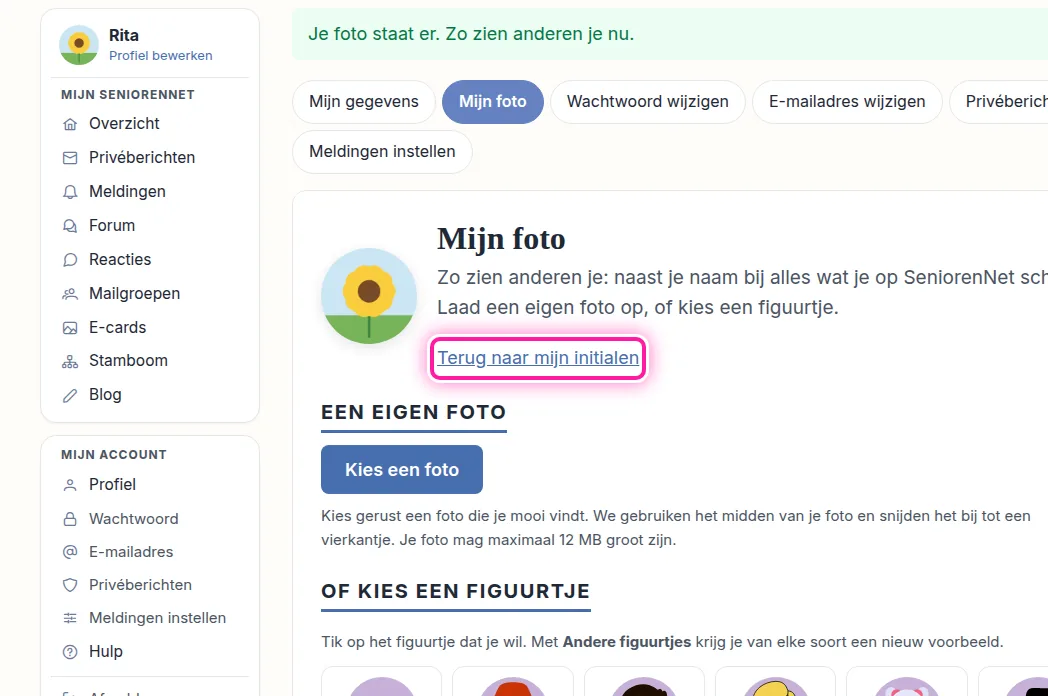Open Profiel under Mijn Account
The height and width of the screenshot is (696, 1048).
112,485
